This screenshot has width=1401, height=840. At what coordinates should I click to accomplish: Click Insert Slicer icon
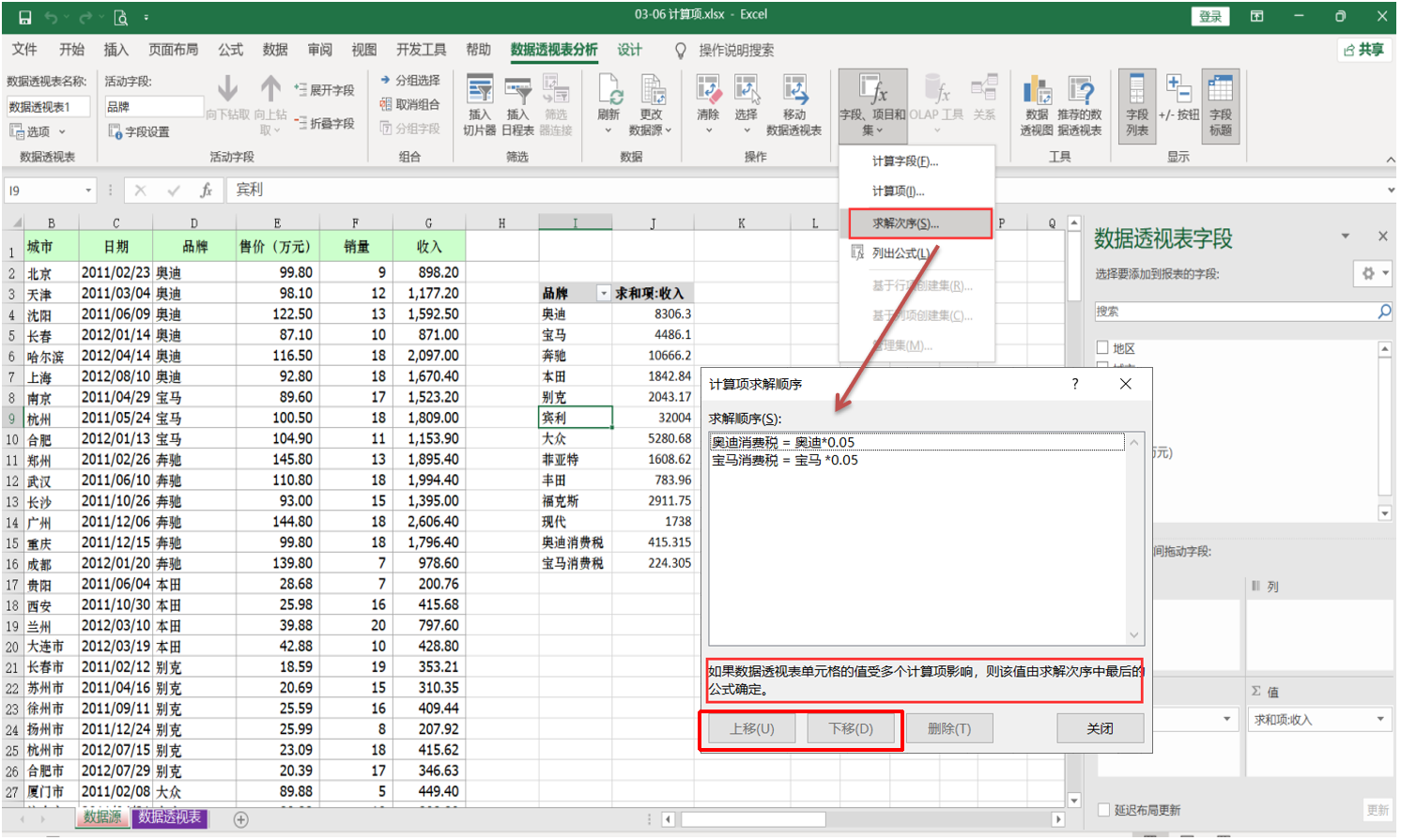coord(480,90)
